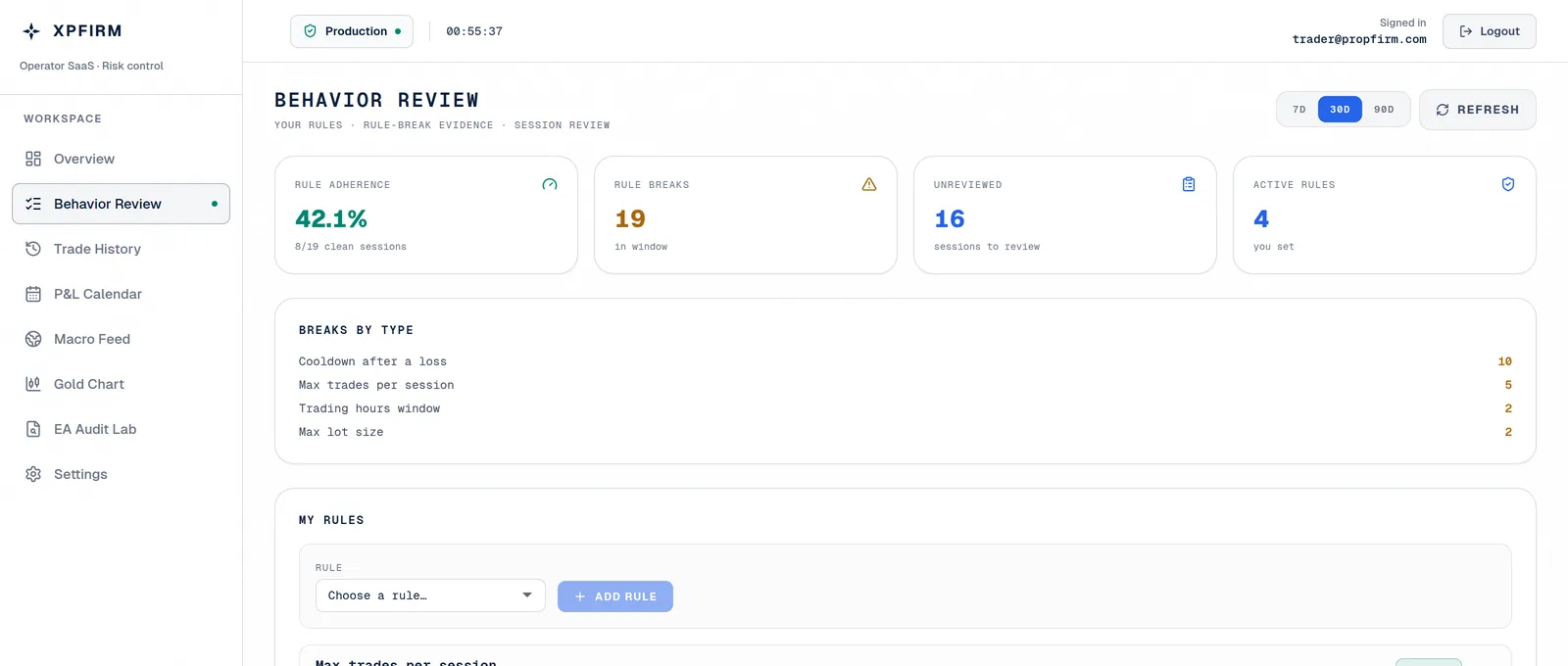This screenshot has height=666, width=1568.
Task: Click the Active Rules count 4
Action: click(x=1261, y=218)
